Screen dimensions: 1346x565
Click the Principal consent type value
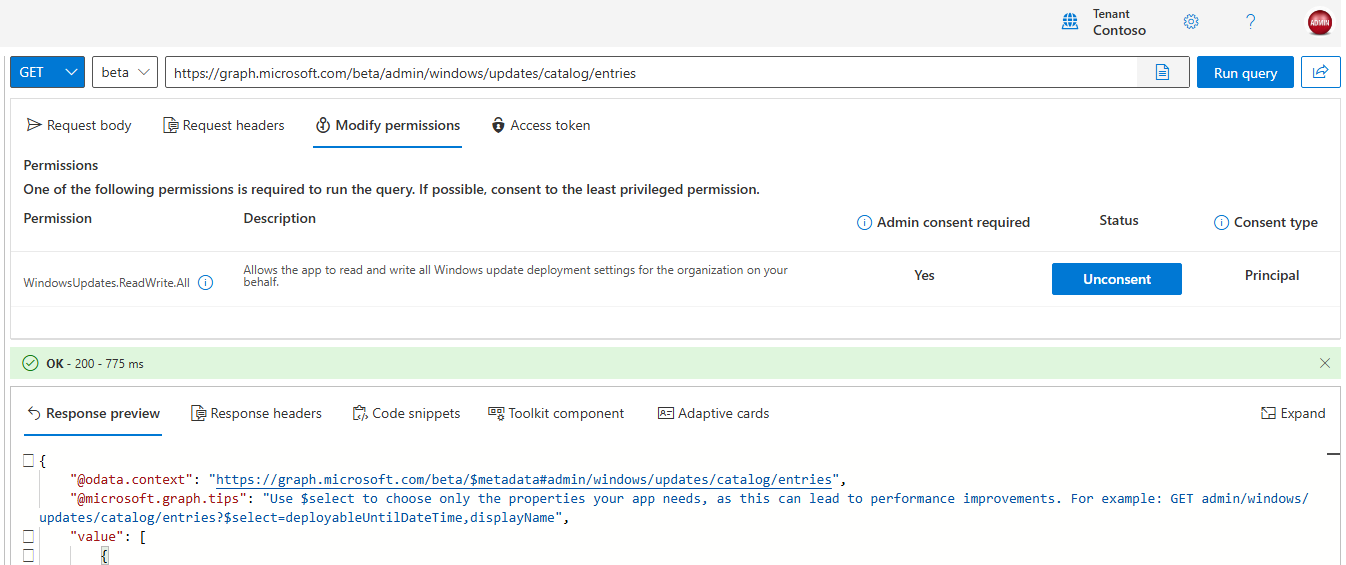coord(1272,275)
